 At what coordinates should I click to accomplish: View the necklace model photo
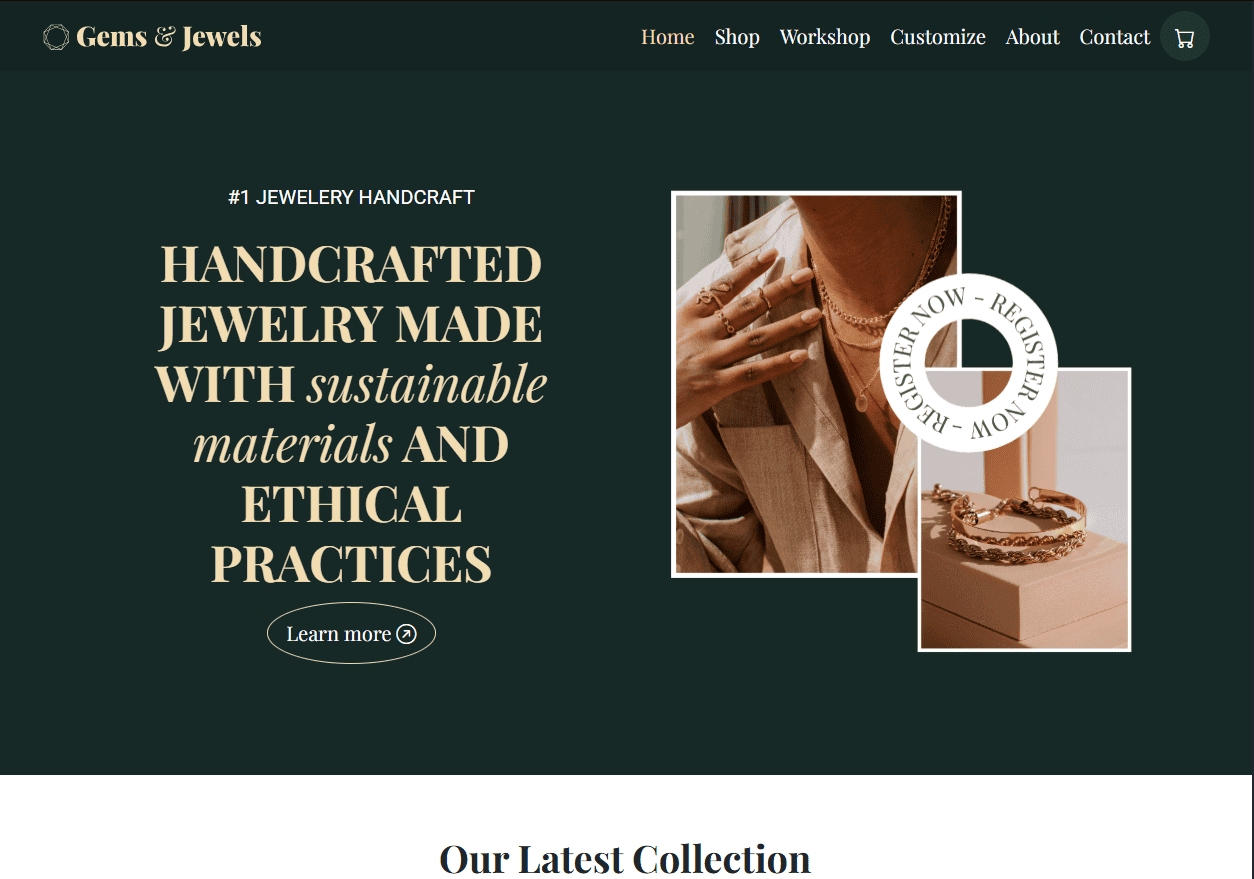[x=816, y=384]
